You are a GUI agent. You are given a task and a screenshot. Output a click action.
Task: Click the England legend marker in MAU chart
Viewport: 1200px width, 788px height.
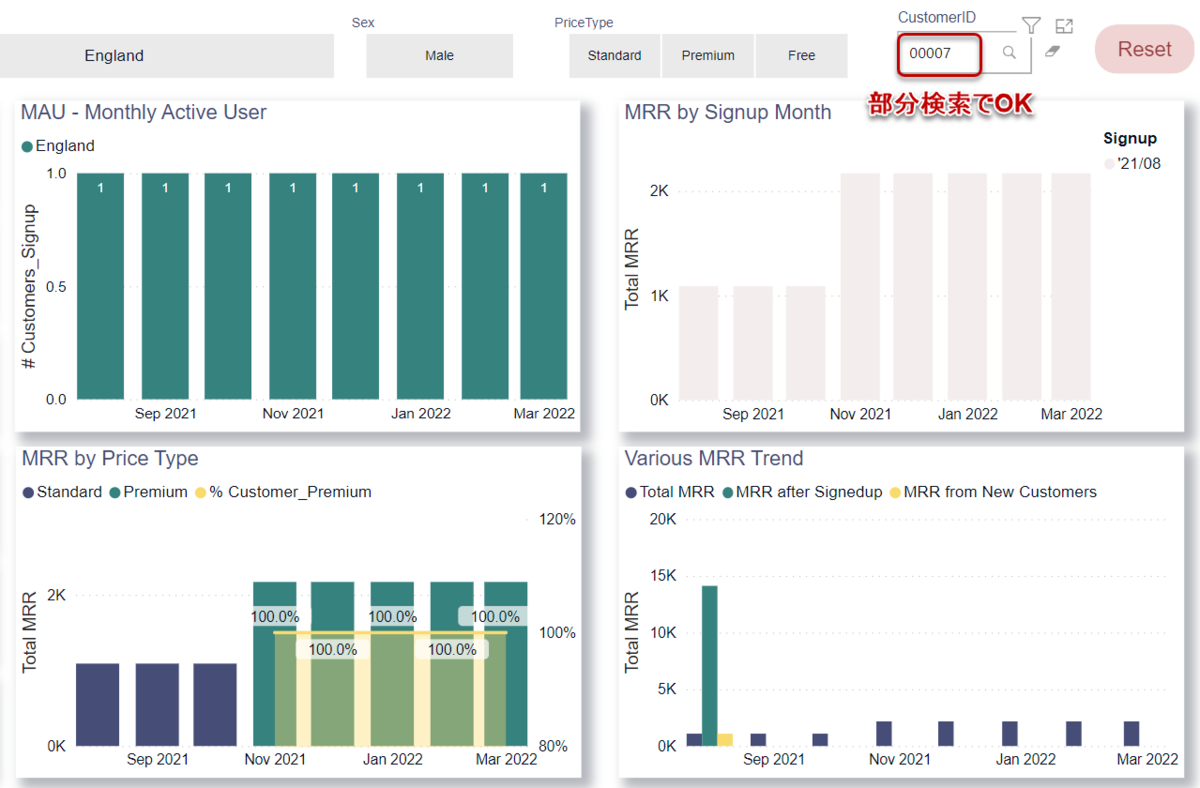(x=27, y=147)
